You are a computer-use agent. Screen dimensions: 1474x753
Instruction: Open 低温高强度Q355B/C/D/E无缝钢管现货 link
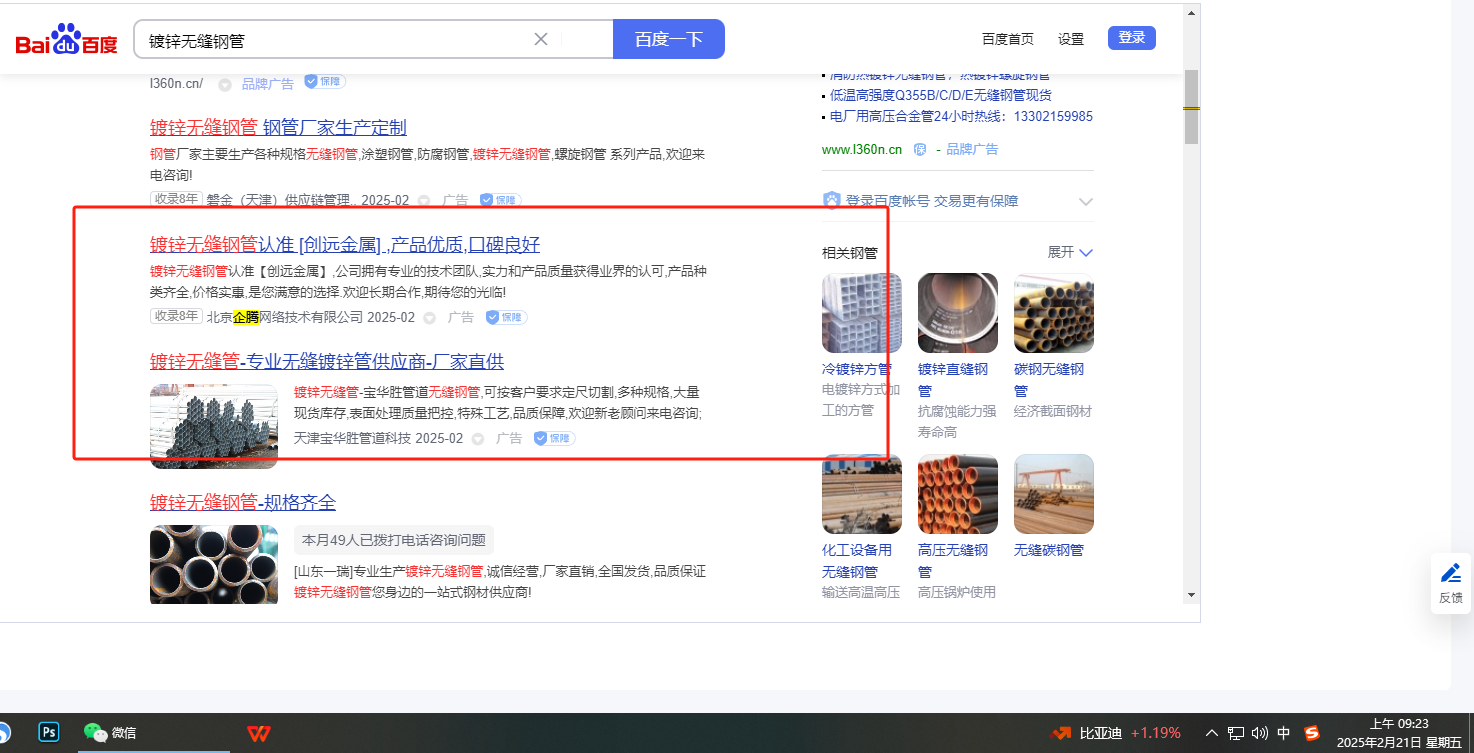coord(941,95)
